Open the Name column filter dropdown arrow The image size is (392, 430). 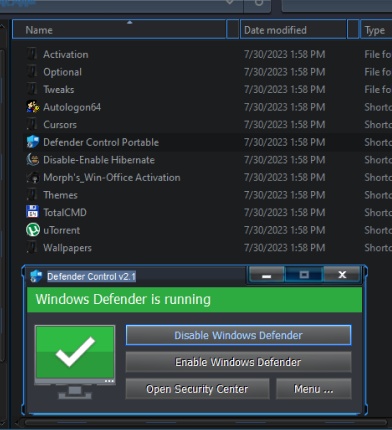(x=232, y=29)
